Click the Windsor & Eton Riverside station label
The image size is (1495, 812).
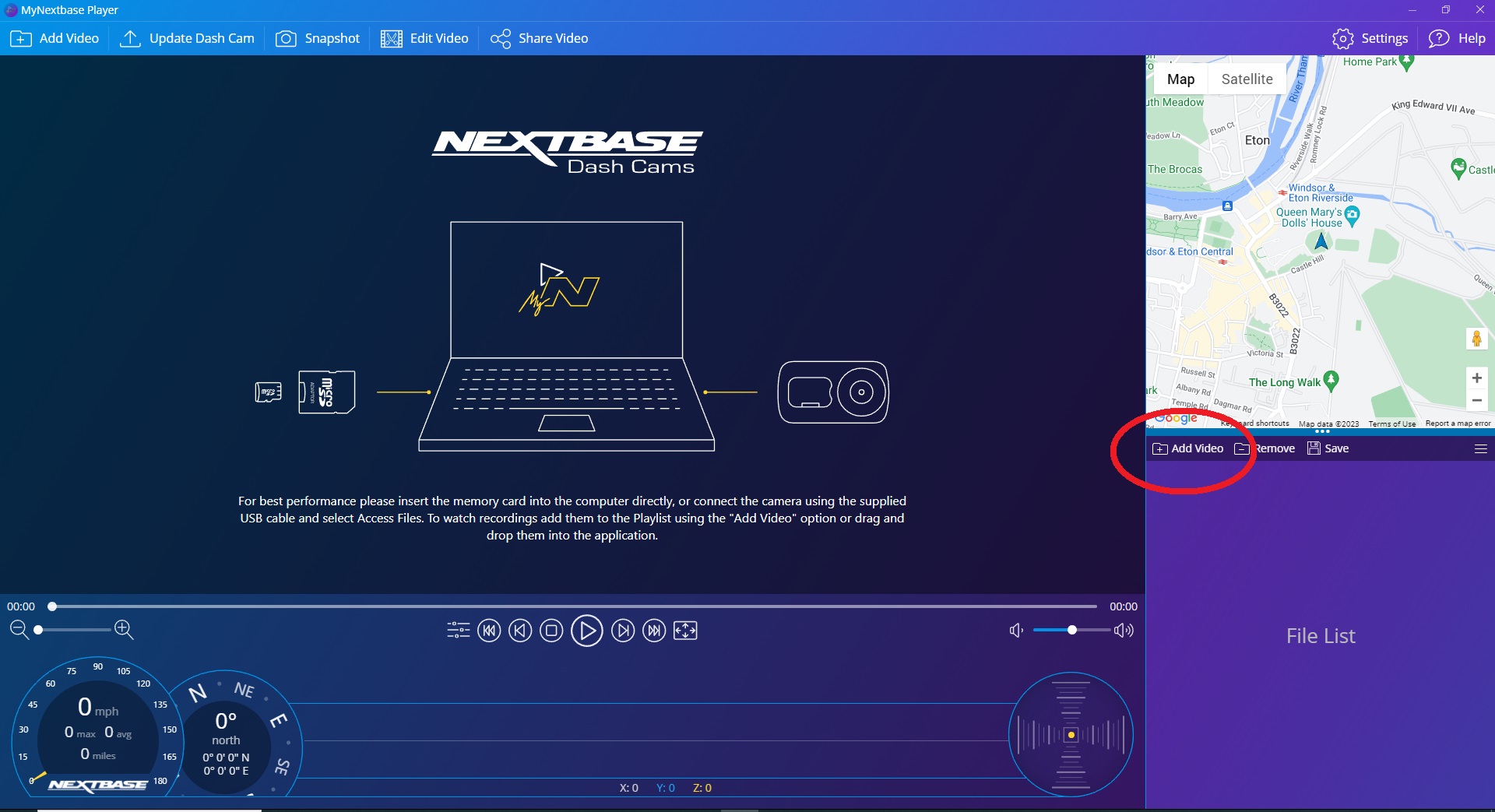coord(1321,192)
